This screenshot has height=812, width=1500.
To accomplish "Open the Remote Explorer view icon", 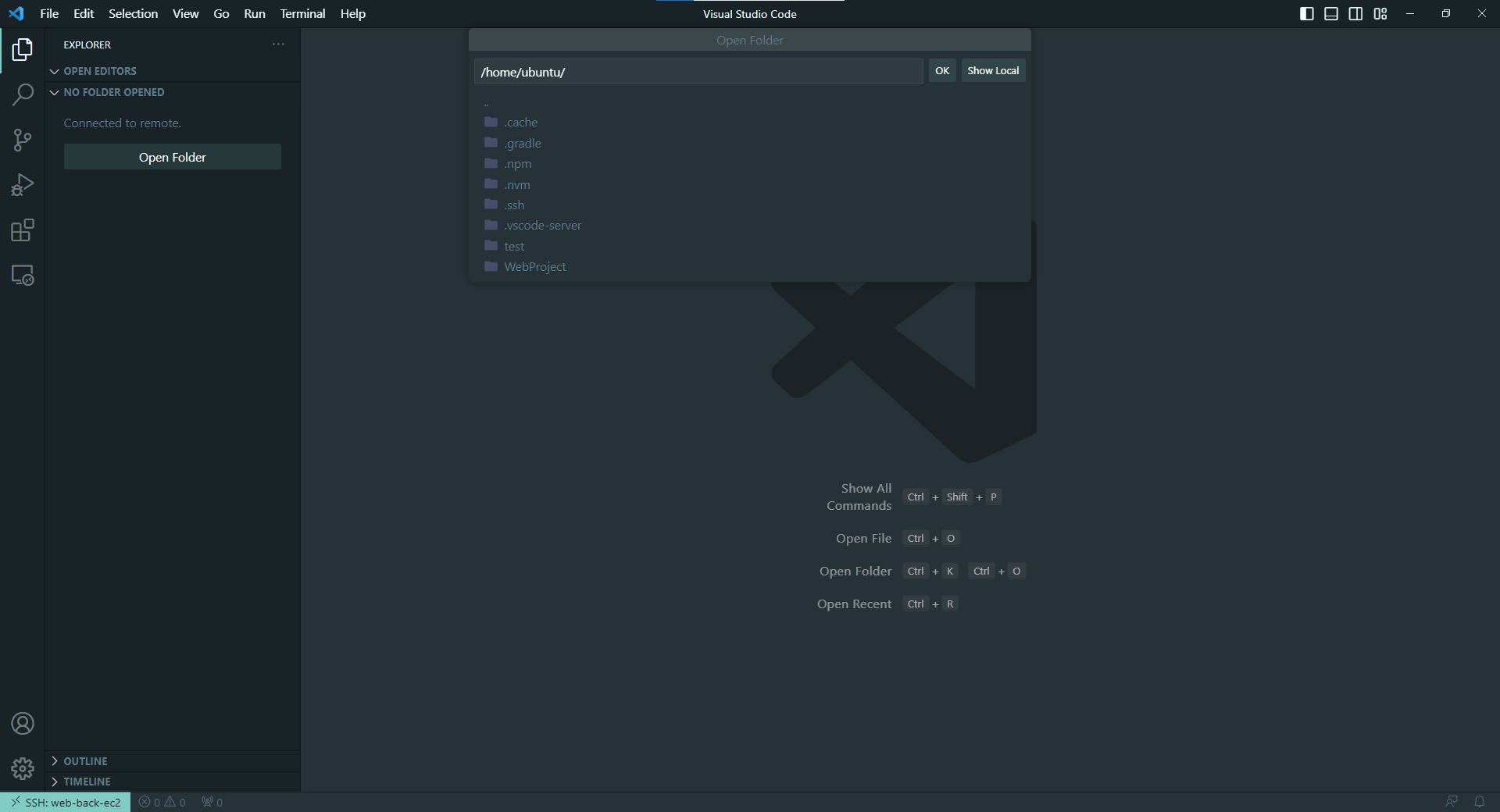I will pos(22,276).
